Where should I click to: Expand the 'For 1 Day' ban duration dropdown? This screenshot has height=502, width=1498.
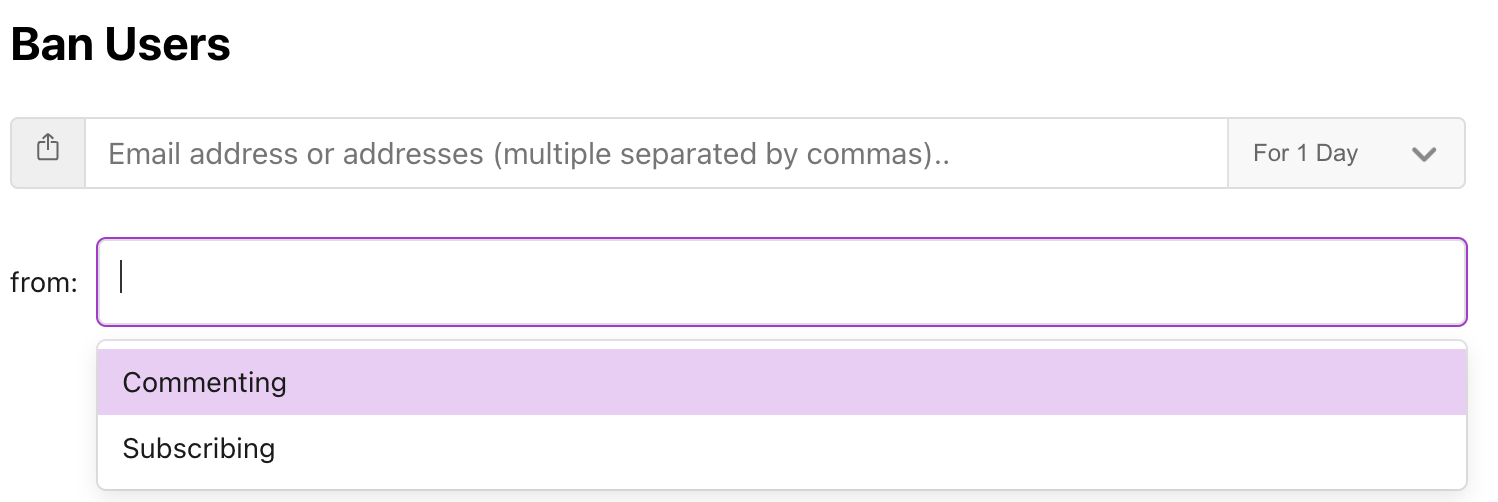(x=1346, y=153)
